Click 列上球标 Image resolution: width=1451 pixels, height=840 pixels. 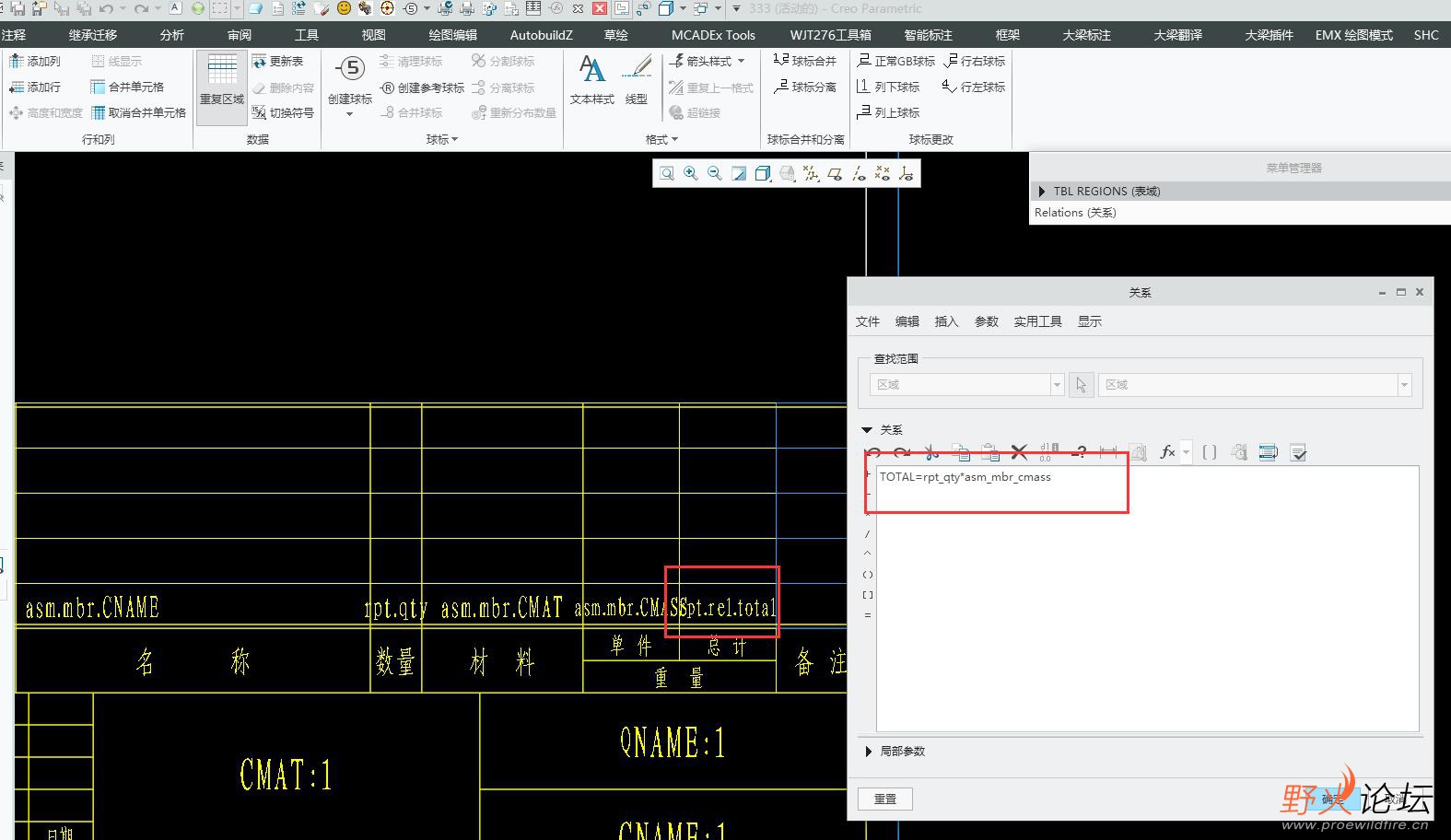[x=888, y=112]
